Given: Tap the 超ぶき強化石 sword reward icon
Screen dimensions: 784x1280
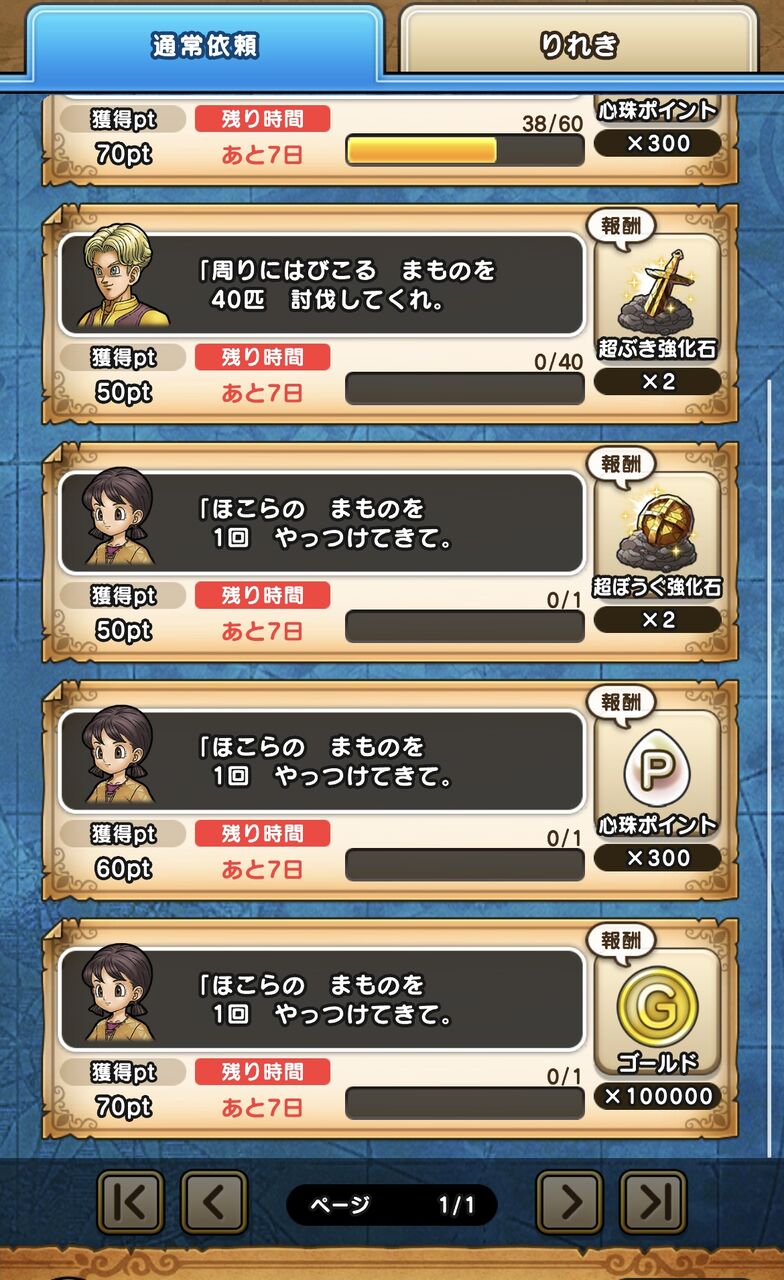Looking at the screenshot, I should [656, 291].
